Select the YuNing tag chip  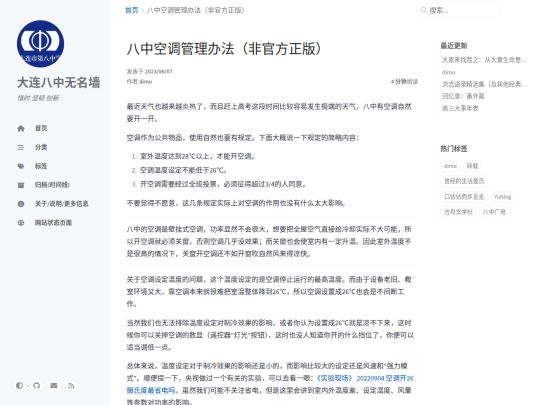click(x=502, y=197)
